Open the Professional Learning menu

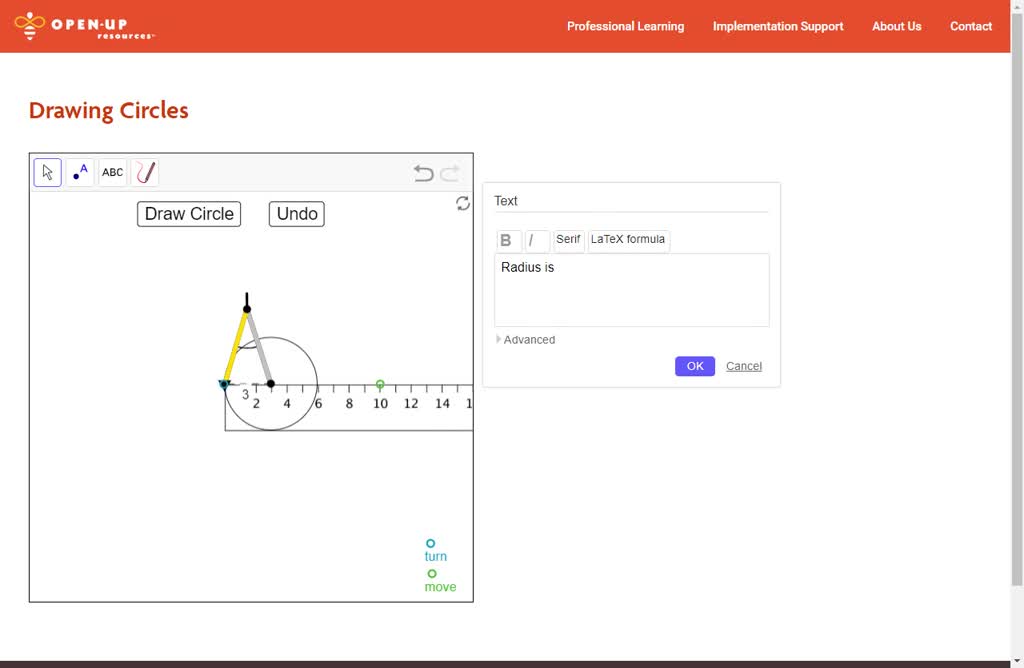pyautogui.click(x=625, y=26)
